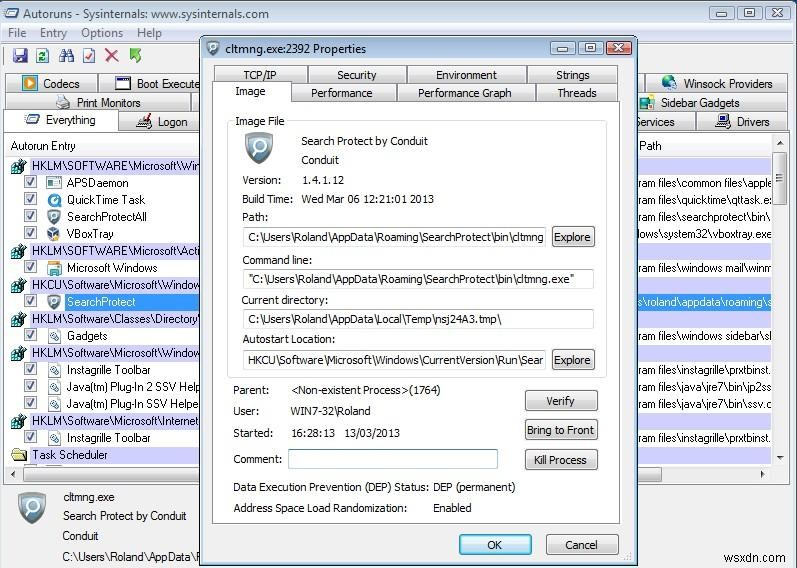The height and width of the screenshot is (568, 797).
Task: Click the Microsoft Windows mail entry icon
Action: 54,268
